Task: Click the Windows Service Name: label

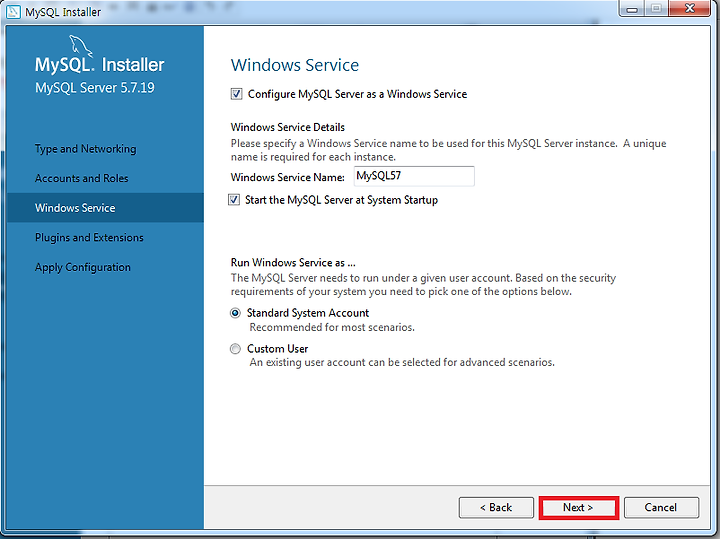Action: (x=287, y=177)
